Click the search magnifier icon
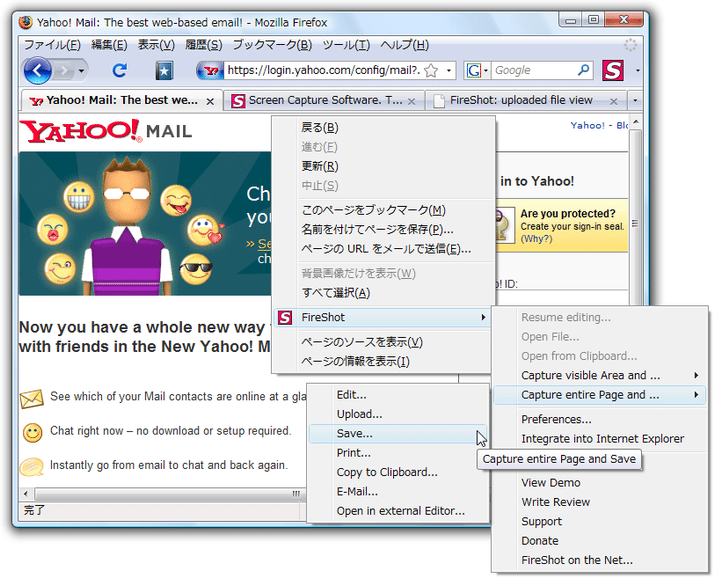This screenshot has width=715, height=579. 583,70
